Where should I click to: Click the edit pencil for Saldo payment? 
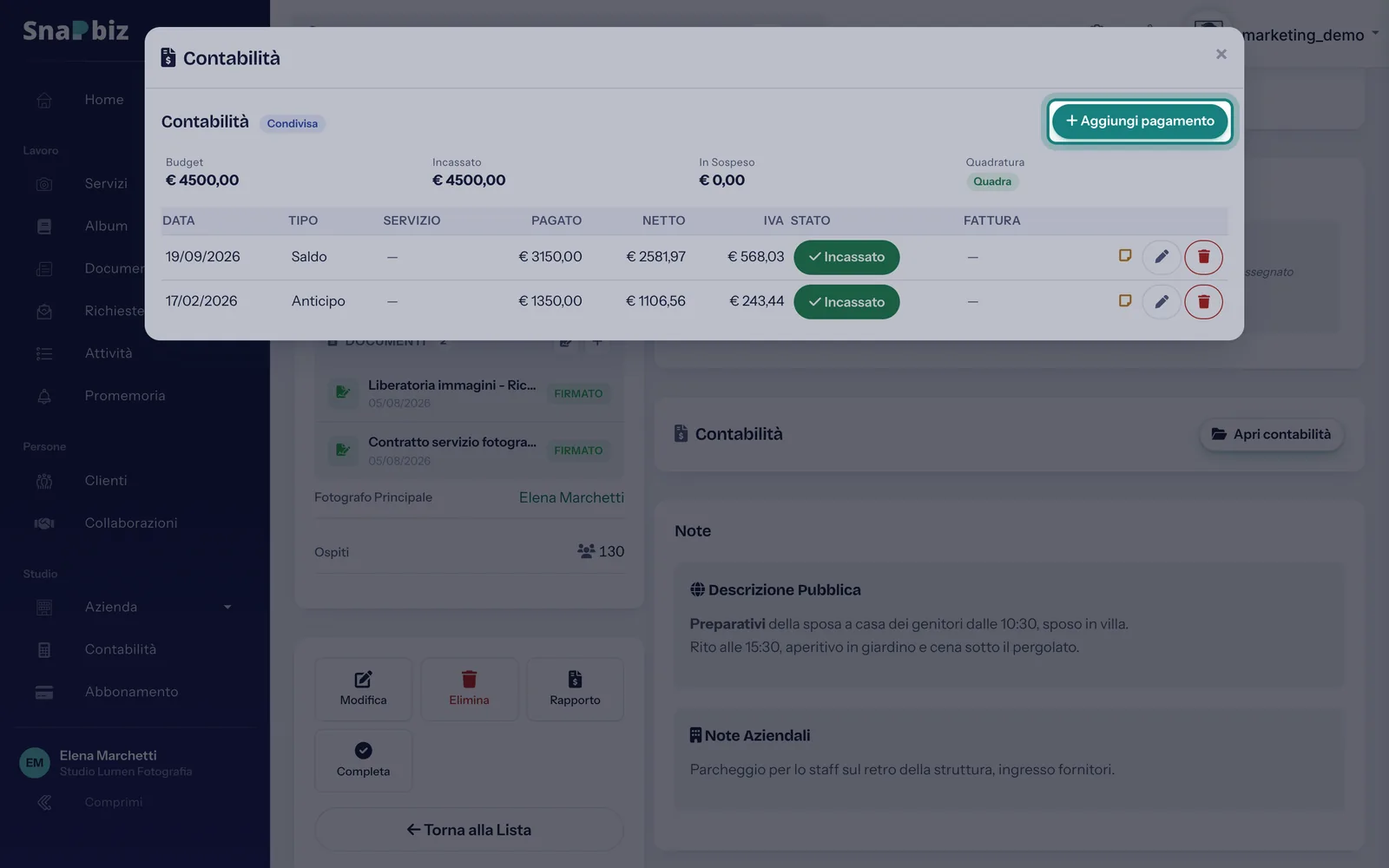pyautogui.click(x=1161, y=257)
